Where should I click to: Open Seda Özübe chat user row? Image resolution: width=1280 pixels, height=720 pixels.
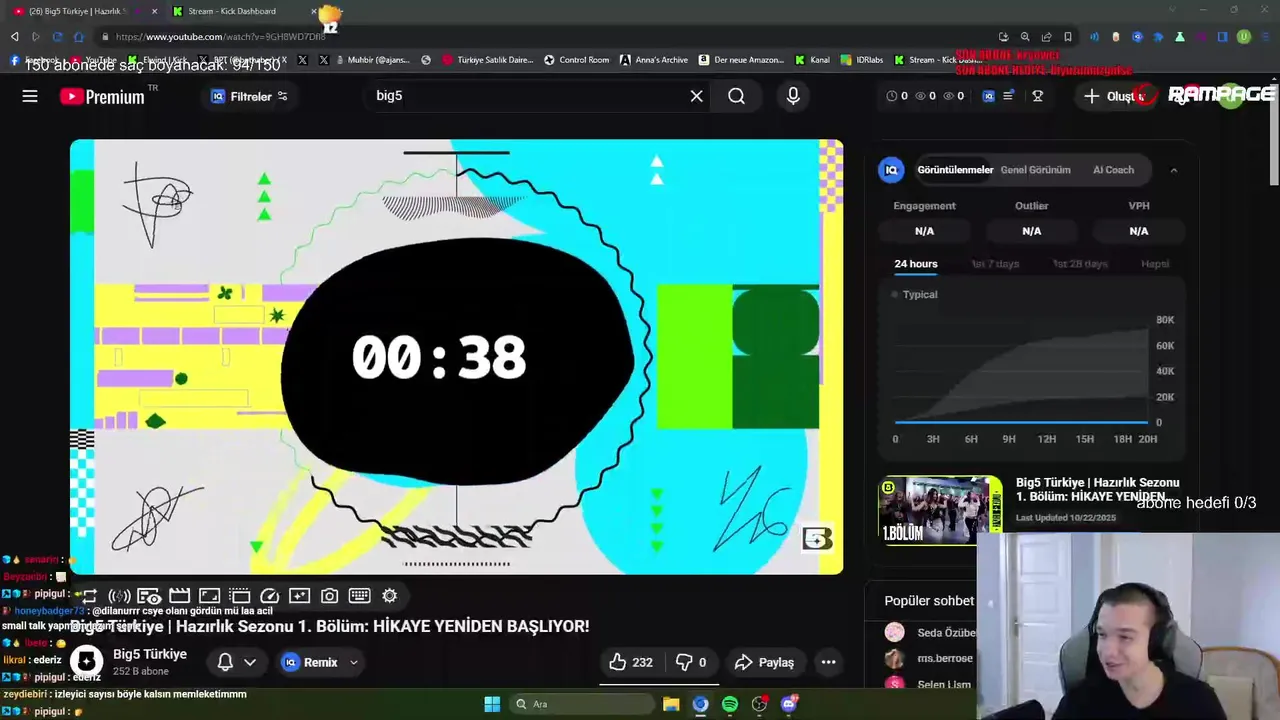point(930,633)
